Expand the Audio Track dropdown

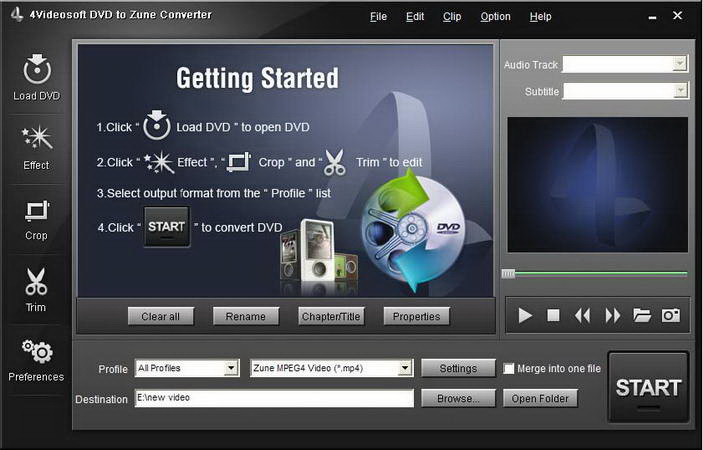click(680, 64)
